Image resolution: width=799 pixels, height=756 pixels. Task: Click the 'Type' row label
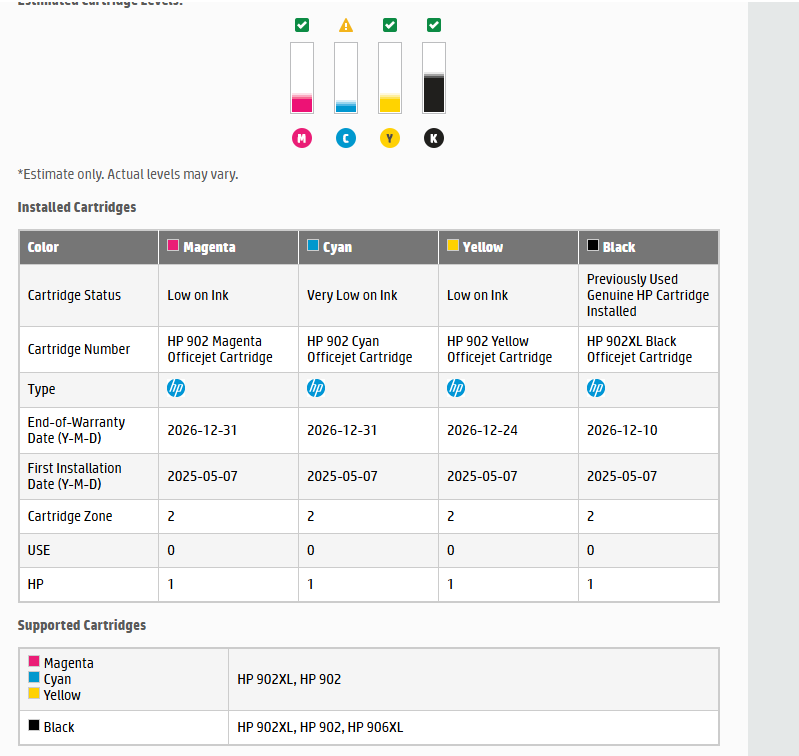[x=41, y=389]
